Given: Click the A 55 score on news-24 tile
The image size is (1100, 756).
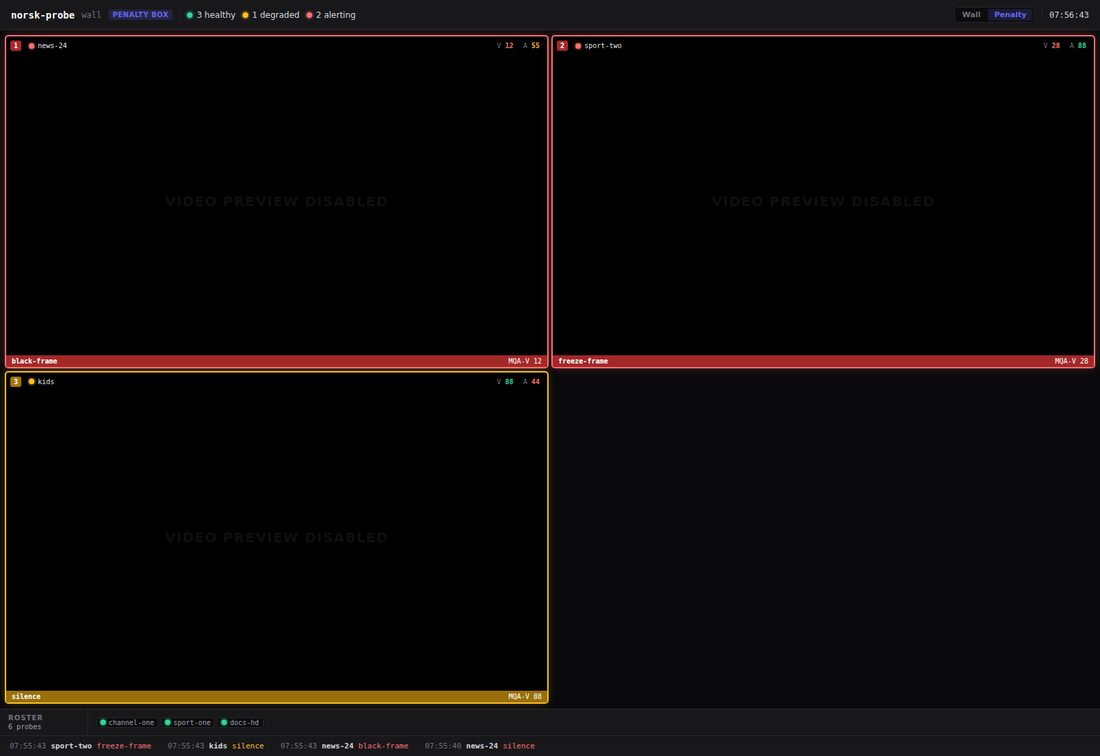Looking at the screenshot, I should [x=531, y=46].
